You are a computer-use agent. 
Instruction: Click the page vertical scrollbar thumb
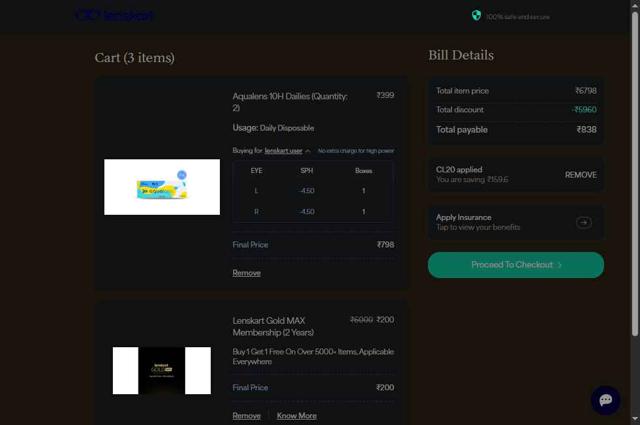[x=635, y=174]
